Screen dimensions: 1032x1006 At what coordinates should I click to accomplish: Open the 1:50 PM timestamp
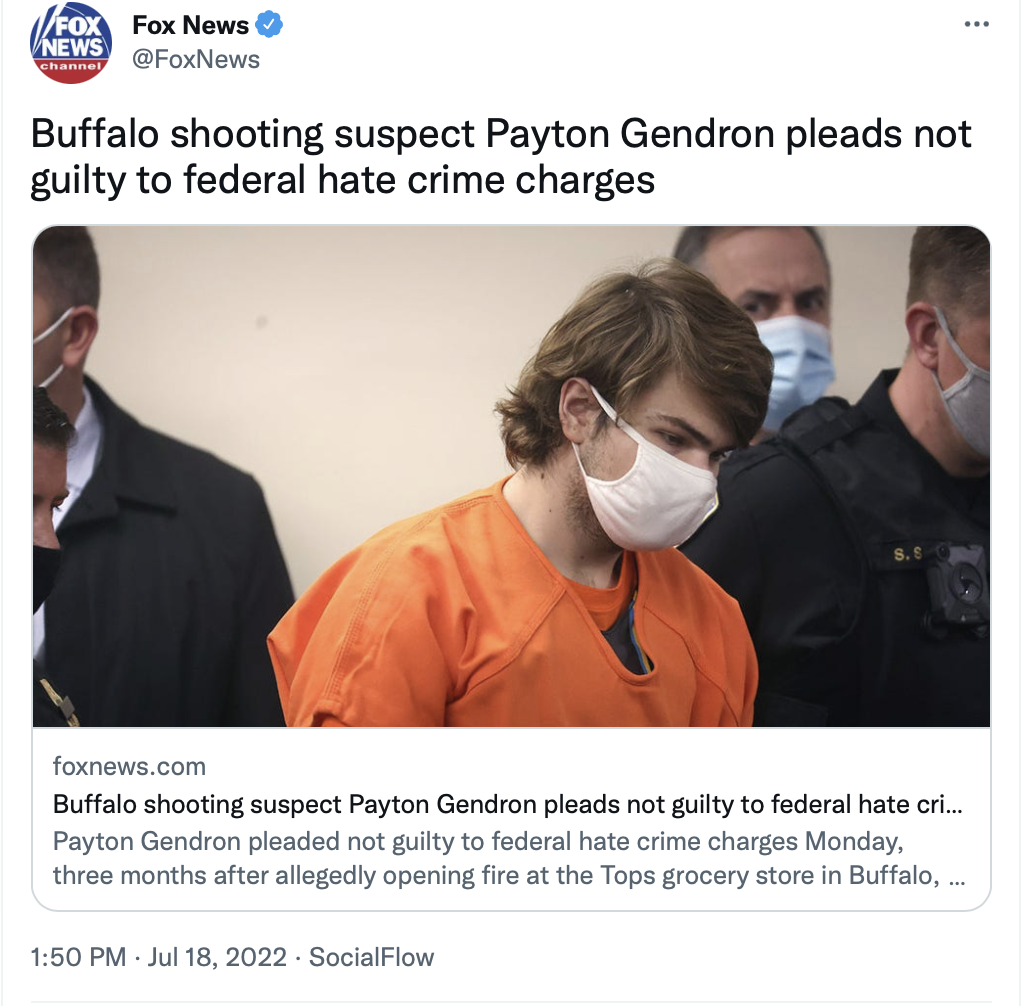78,957
